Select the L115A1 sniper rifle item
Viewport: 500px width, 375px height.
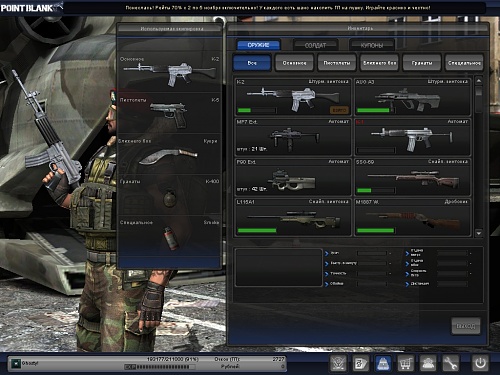(x=293, y=218)
